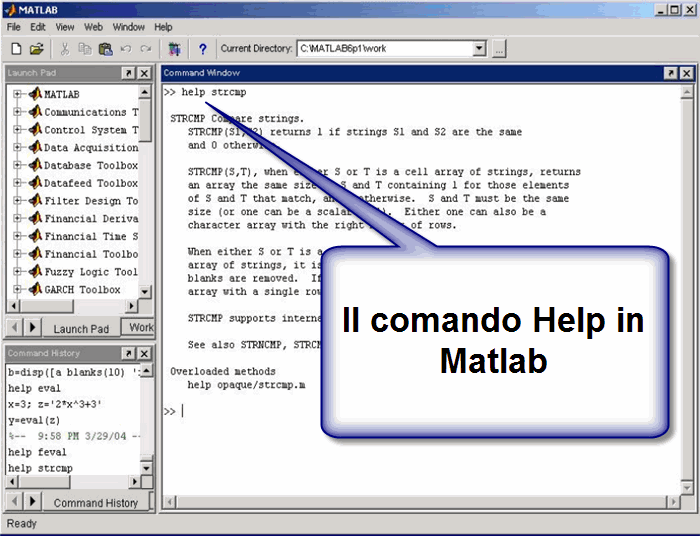The image size is (700, 536).
Task: Expand the Communications toolbox node
Action: [x=17, y=112]
